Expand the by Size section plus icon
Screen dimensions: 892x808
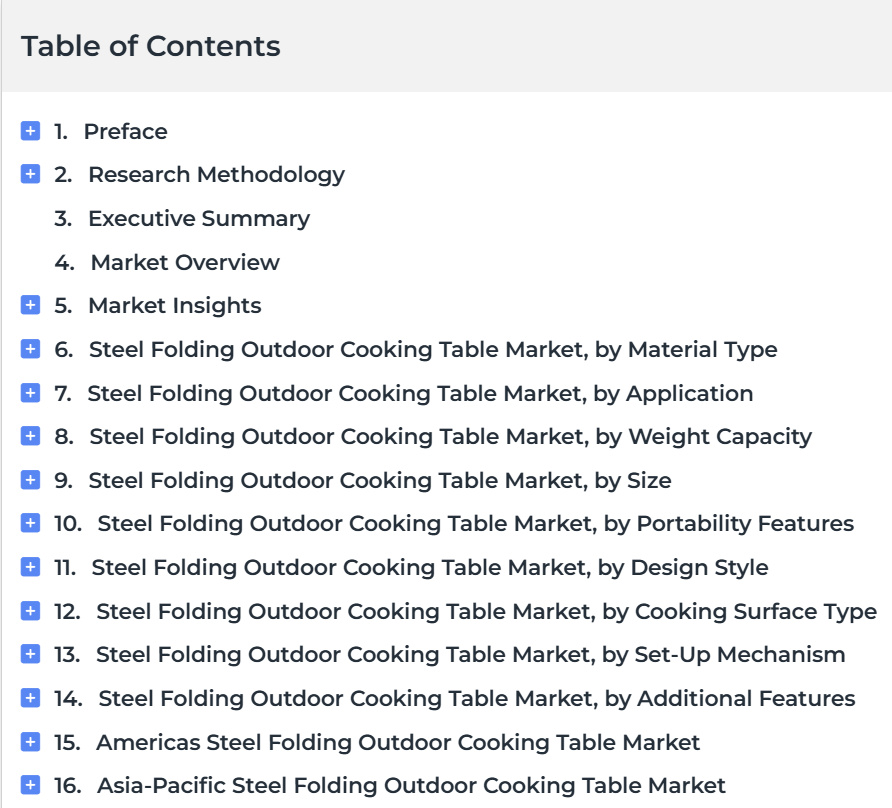(30, 480)
